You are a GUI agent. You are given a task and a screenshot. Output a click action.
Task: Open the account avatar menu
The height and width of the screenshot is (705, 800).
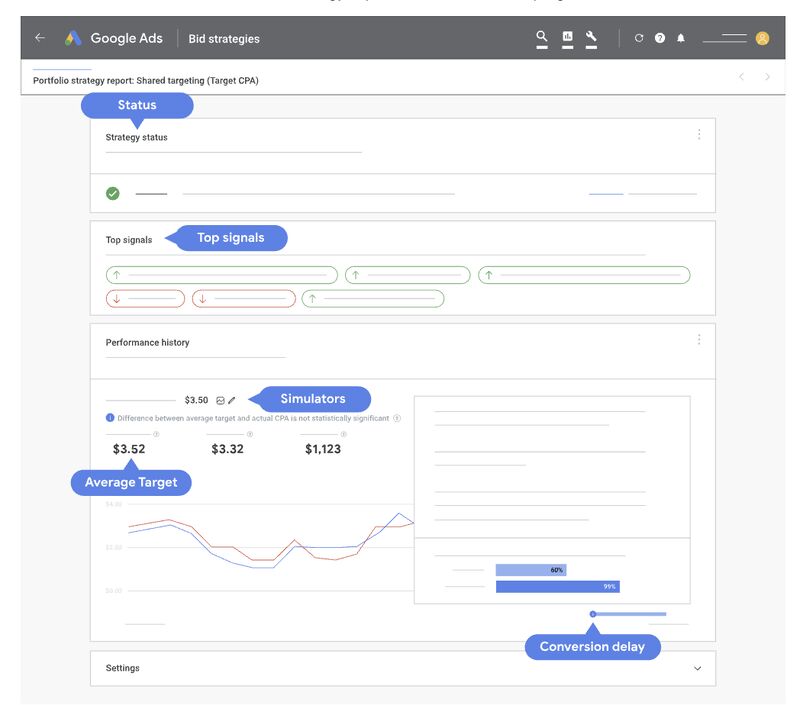[x=762, y=38]
